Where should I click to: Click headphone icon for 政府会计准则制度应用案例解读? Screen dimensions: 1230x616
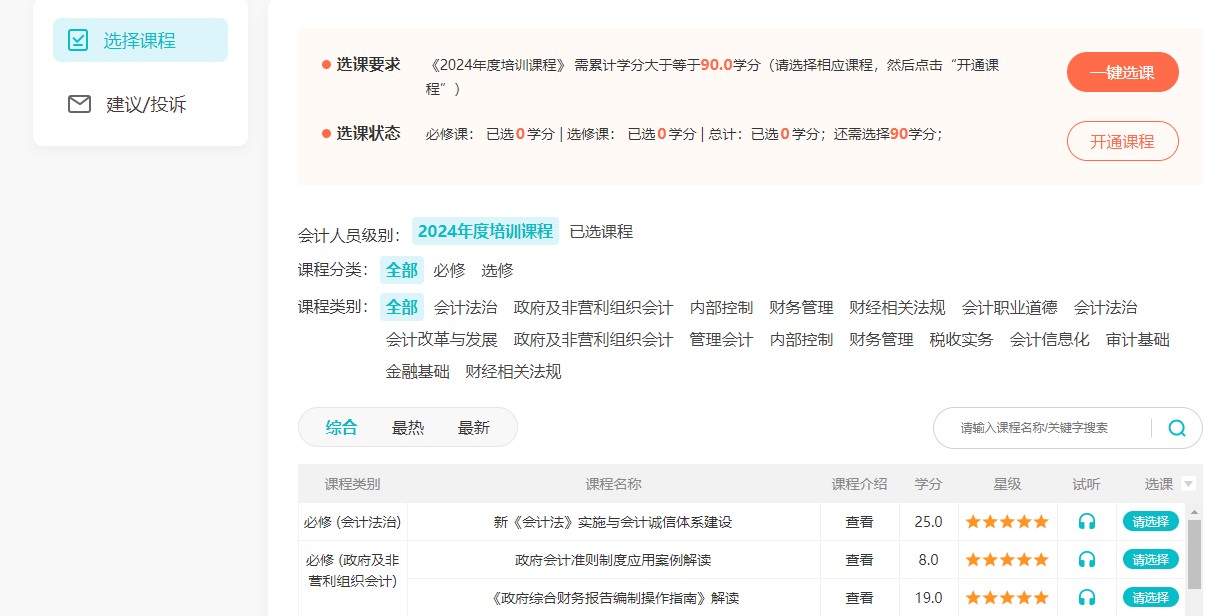tap(1087, 559)
